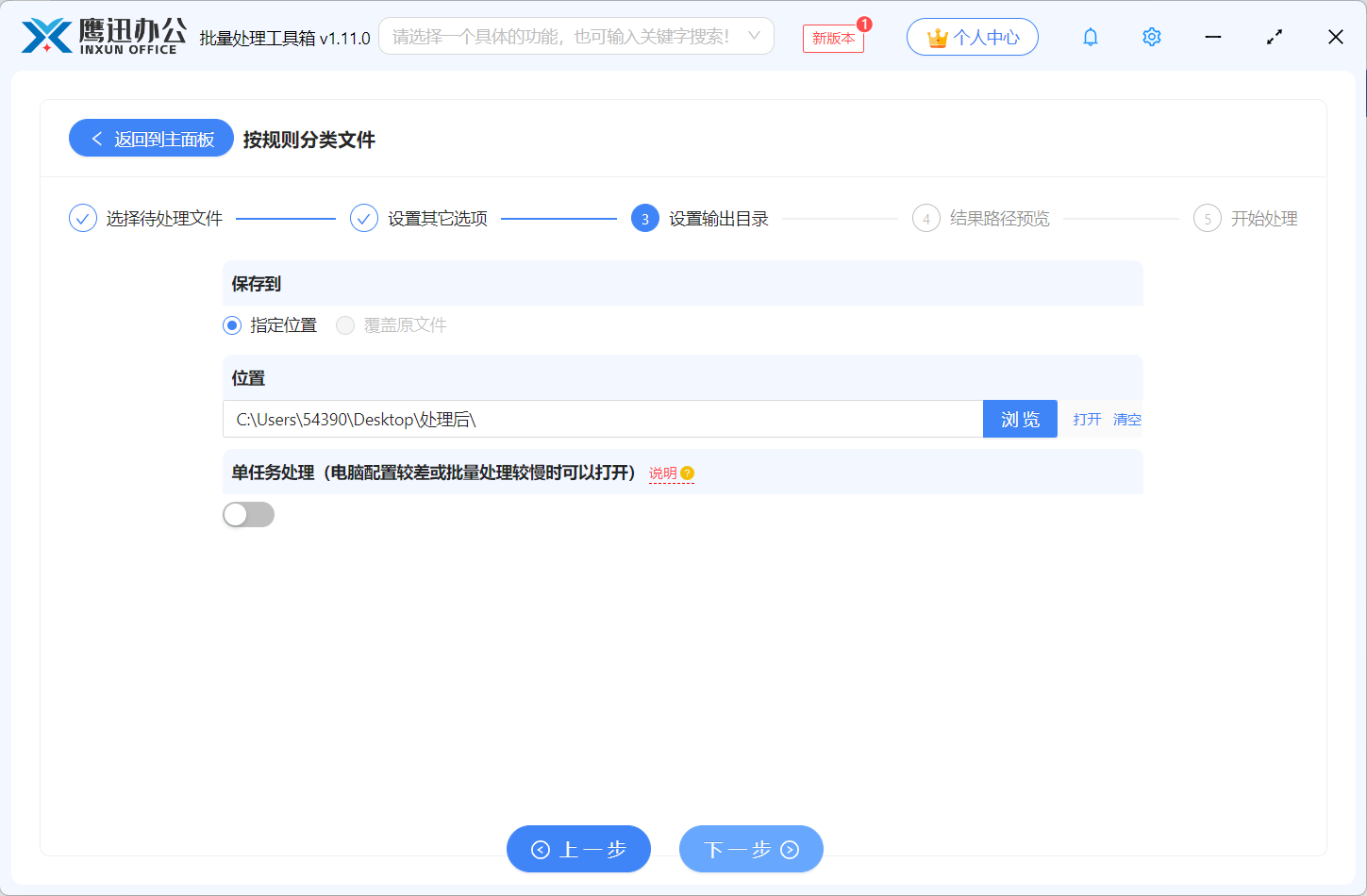This screenshot has height=896, width=1367.
Task: Click 上一步 previous step button
Action: (578, 849)
